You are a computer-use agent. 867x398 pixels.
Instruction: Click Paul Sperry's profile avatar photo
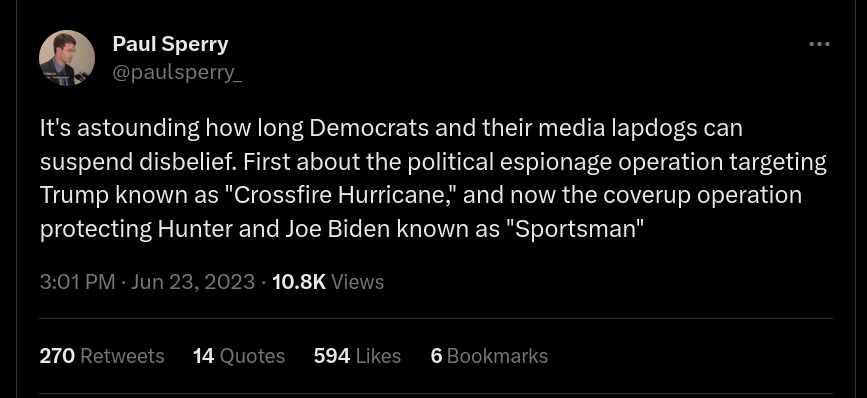pyautogui.click(x=67, y=58)
